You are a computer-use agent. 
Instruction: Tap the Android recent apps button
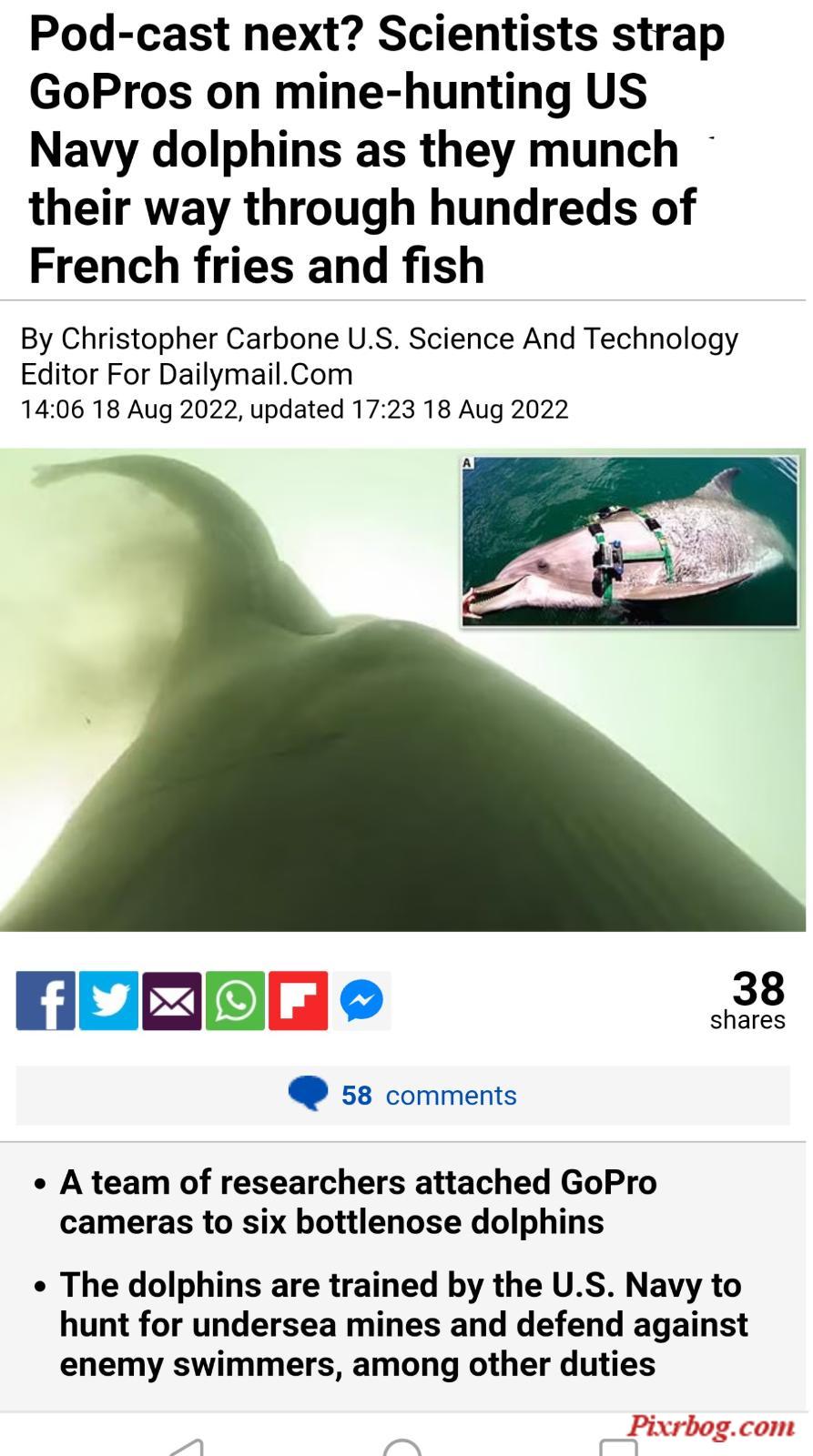pos(618,1447)
